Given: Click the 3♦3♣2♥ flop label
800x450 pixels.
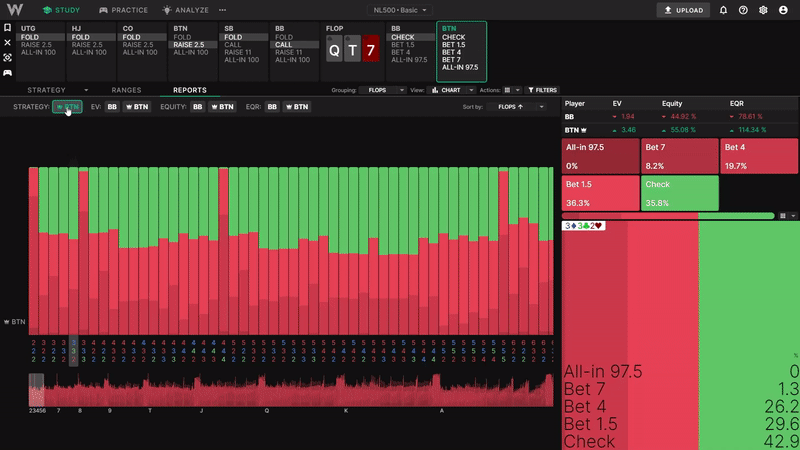Looking at the screenshot, I should tap(584, 226).
